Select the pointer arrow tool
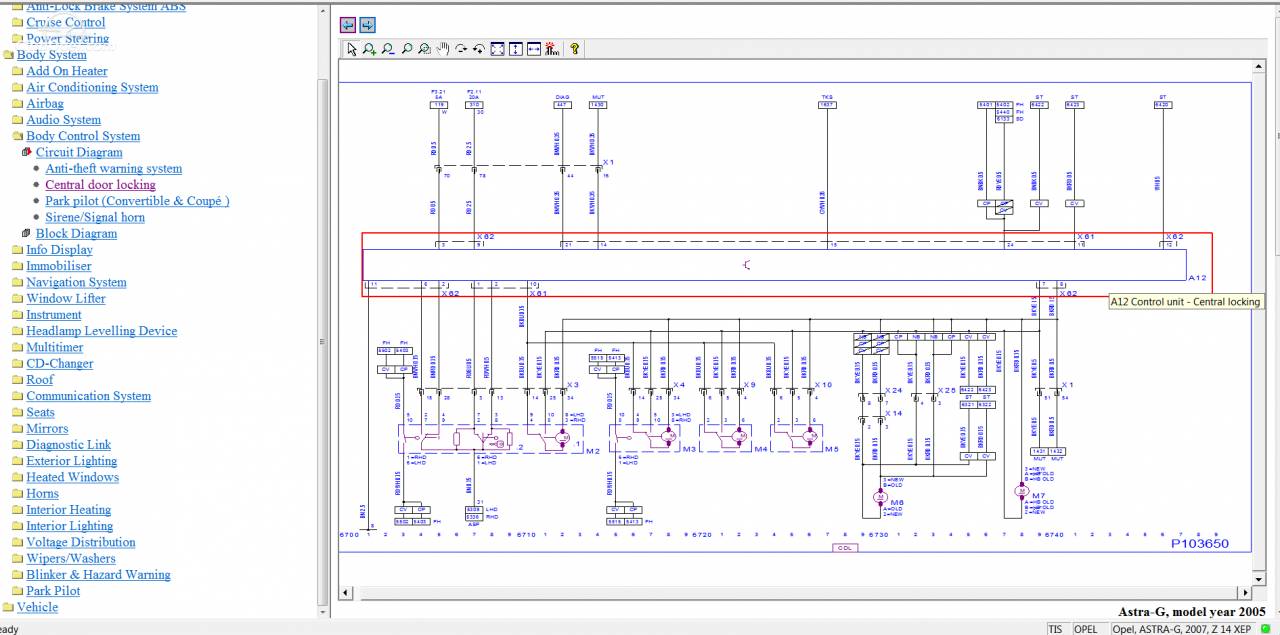The image size is (1280, 635). (x=351, y=48)
